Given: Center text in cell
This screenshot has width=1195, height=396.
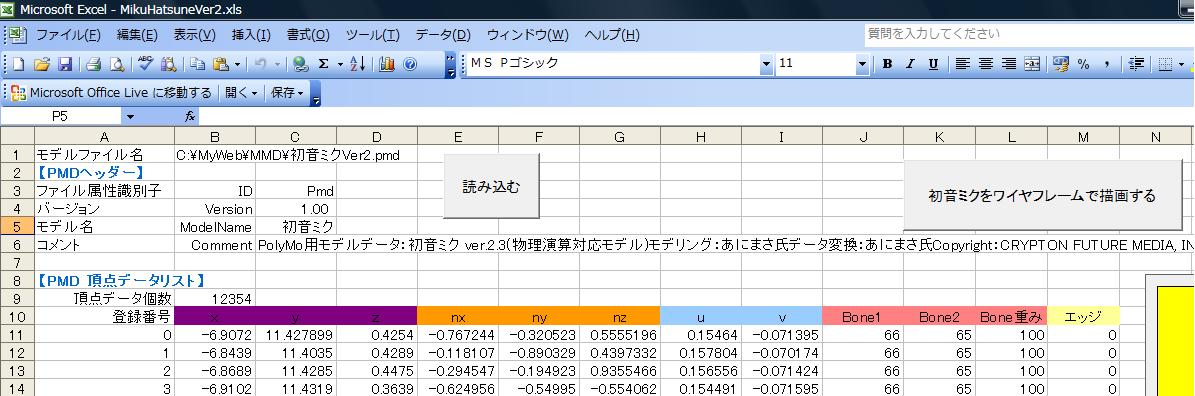Looking at the screenshot, I should coord(985,65).
